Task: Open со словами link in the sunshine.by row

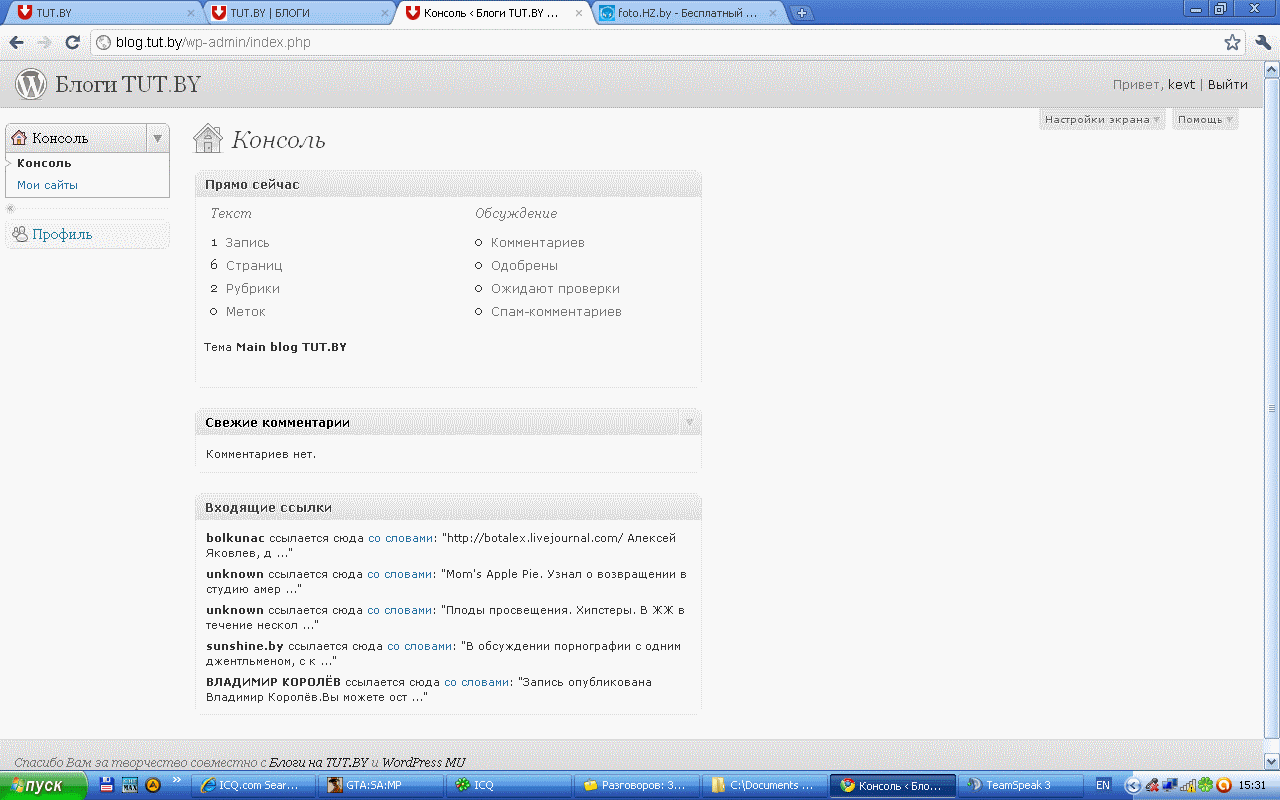Action: tap(420, 646)
